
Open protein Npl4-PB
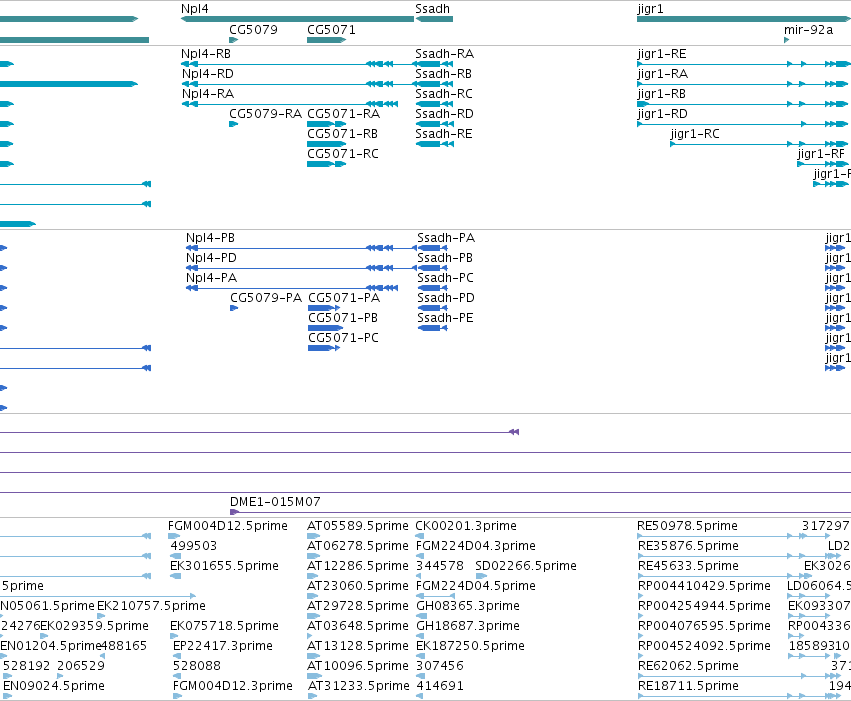click(210, 238)
